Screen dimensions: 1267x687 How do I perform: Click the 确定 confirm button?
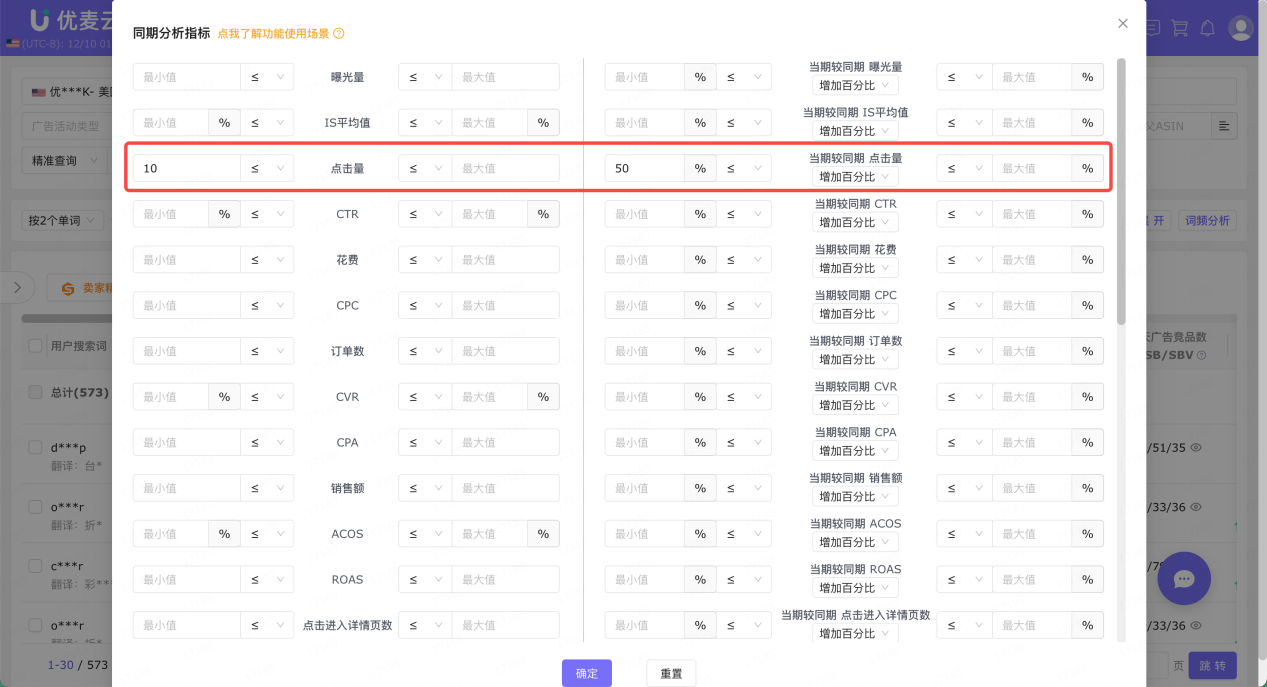tap(586, 673)
